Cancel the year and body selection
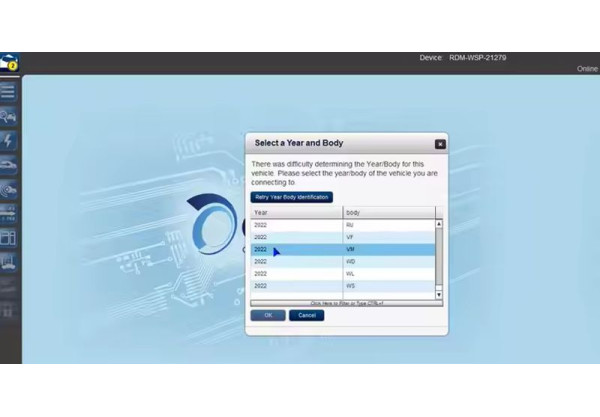 [x=306, y=315]
